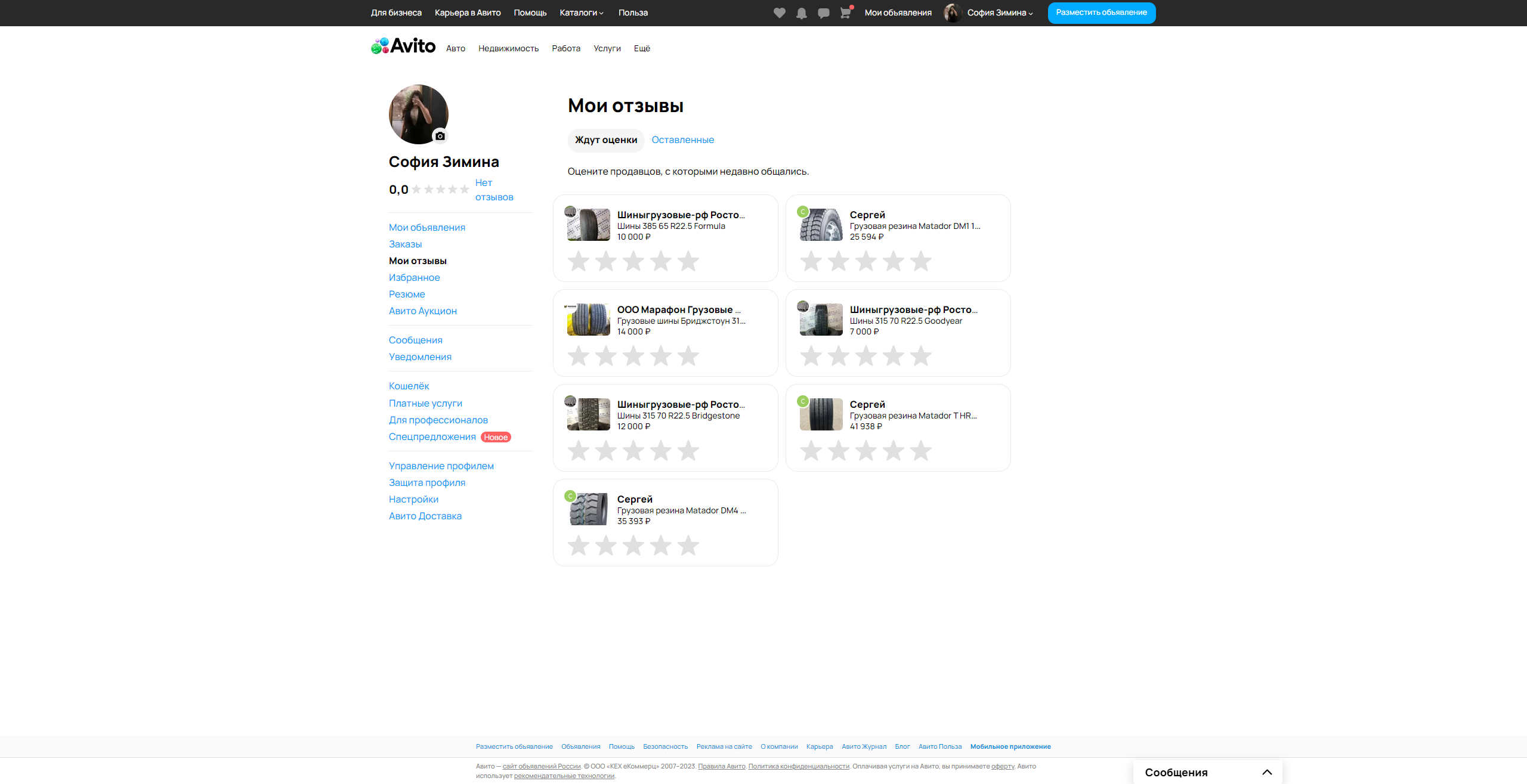1527x784 pixels.
Task: Click the Avito logo
Action: point(403,46)
